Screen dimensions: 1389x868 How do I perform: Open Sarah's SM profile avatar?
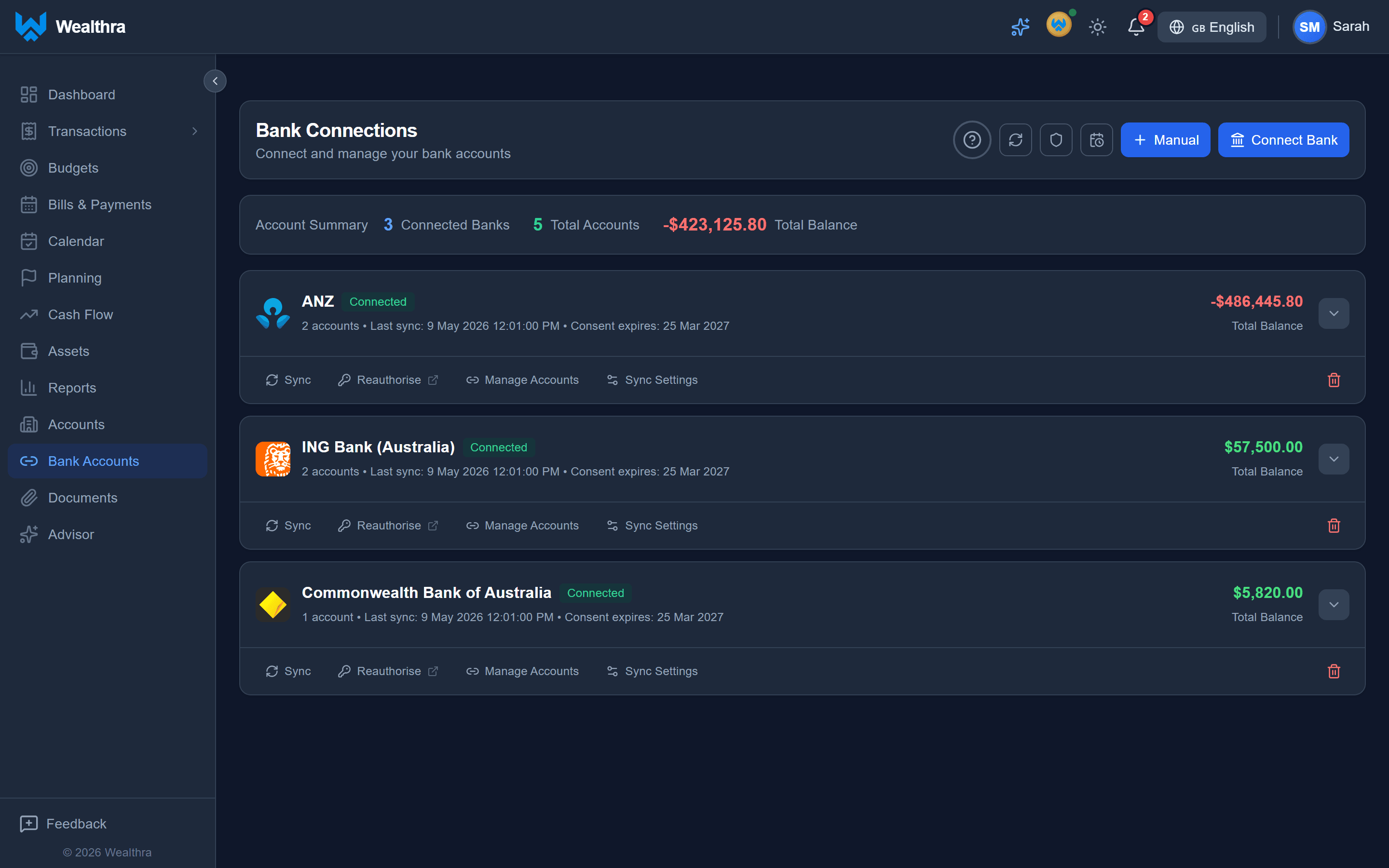click(1309, 27)
